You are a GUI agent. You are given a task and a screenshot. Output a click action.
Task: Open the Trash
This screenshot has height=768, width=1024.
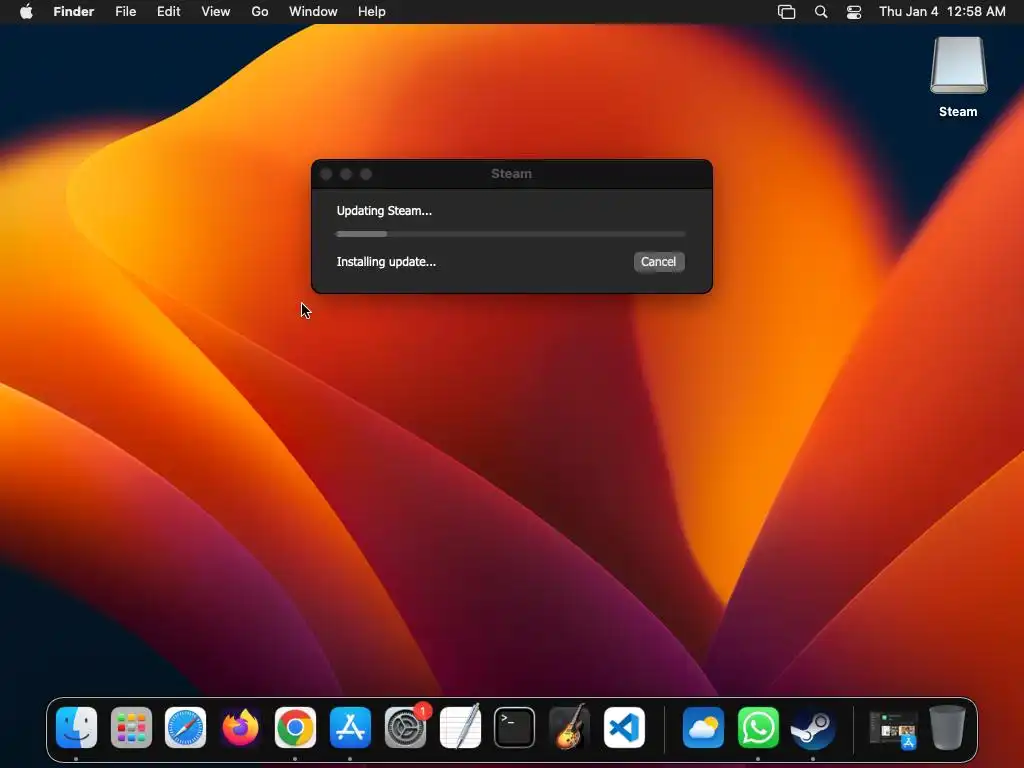pyautogui.click(x=947, y=728)
